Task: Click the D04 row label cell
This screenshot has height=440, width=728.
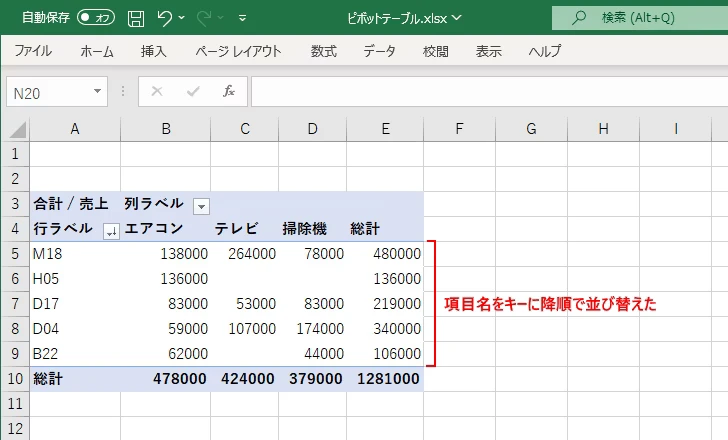Action: tap(75, 329)
